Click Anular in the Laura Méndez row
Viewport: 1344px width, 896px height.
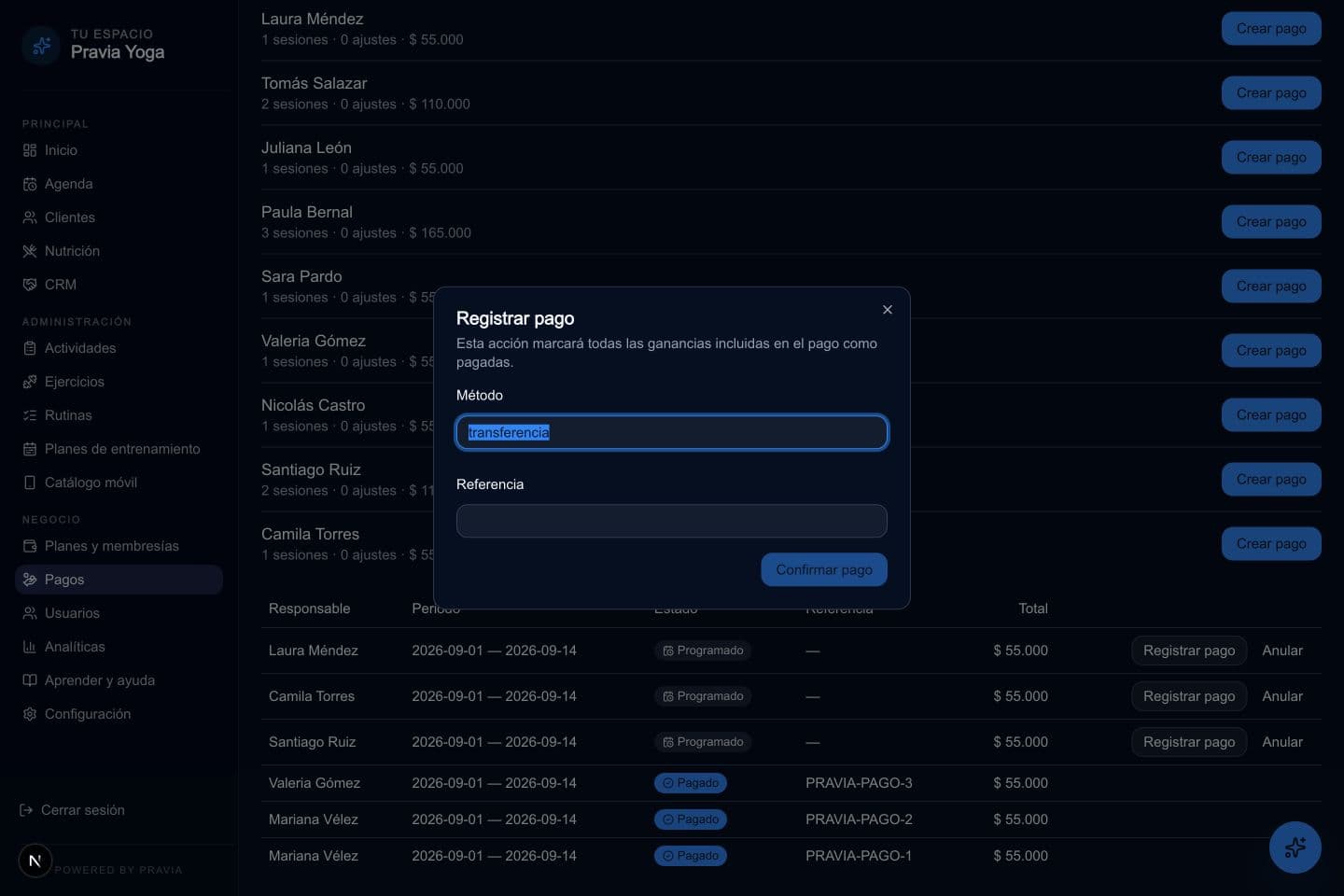click(1282, 651)
